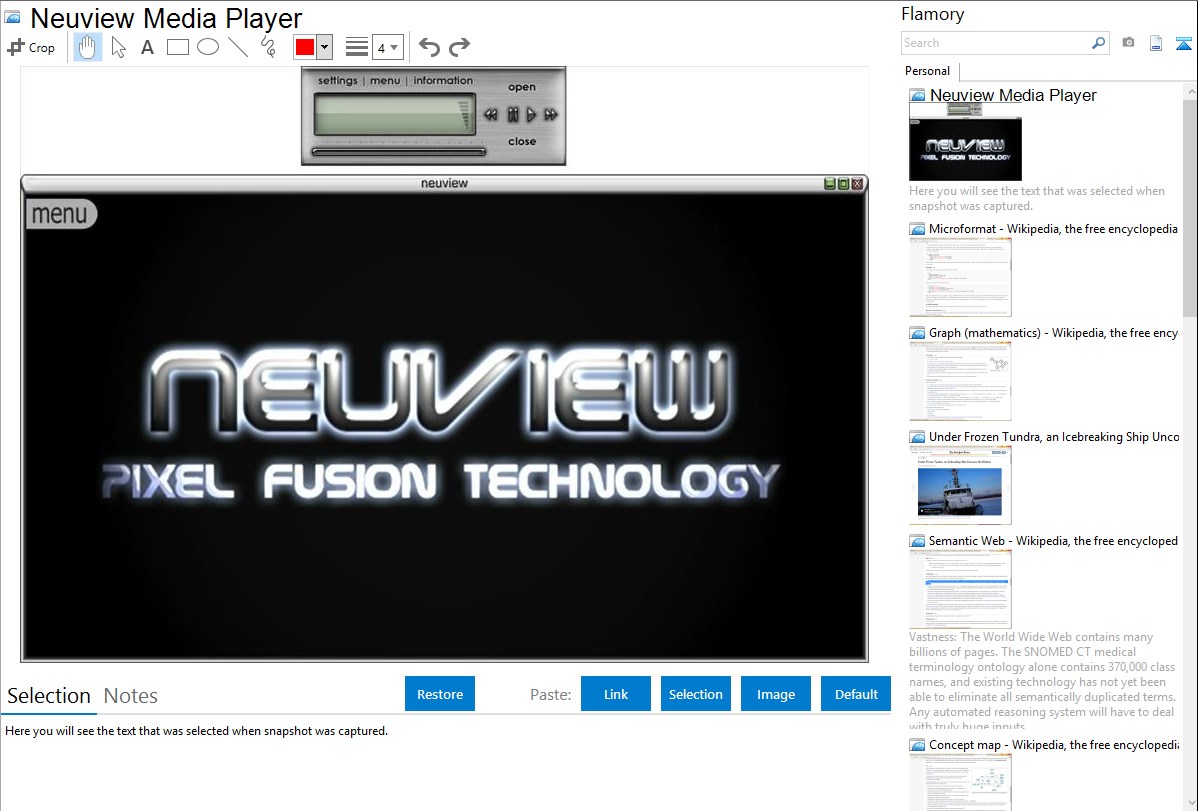Select the text annotation tool
The height and width of the screenshot is (811, 1198).
pos(147,47)
